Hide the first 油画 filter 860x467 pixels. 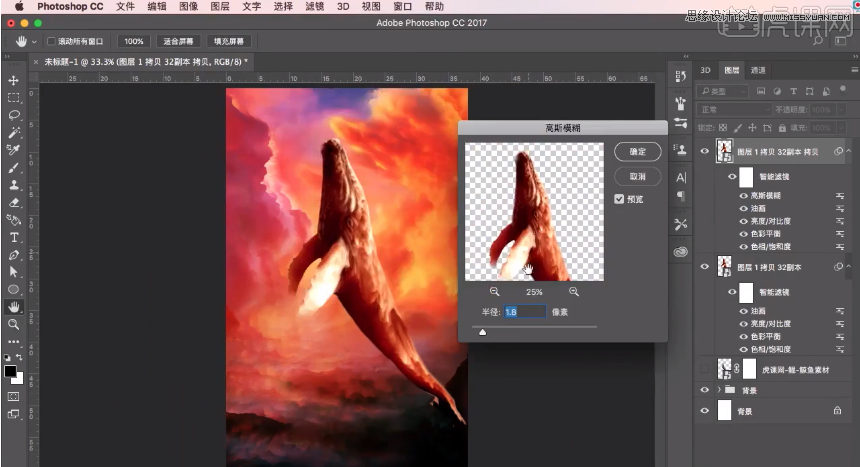[x=744, y=208]
